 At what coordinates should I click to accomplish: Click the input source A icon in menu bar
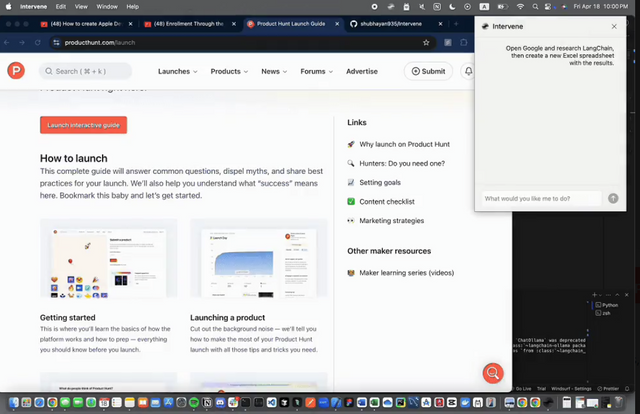click(484, 7)
